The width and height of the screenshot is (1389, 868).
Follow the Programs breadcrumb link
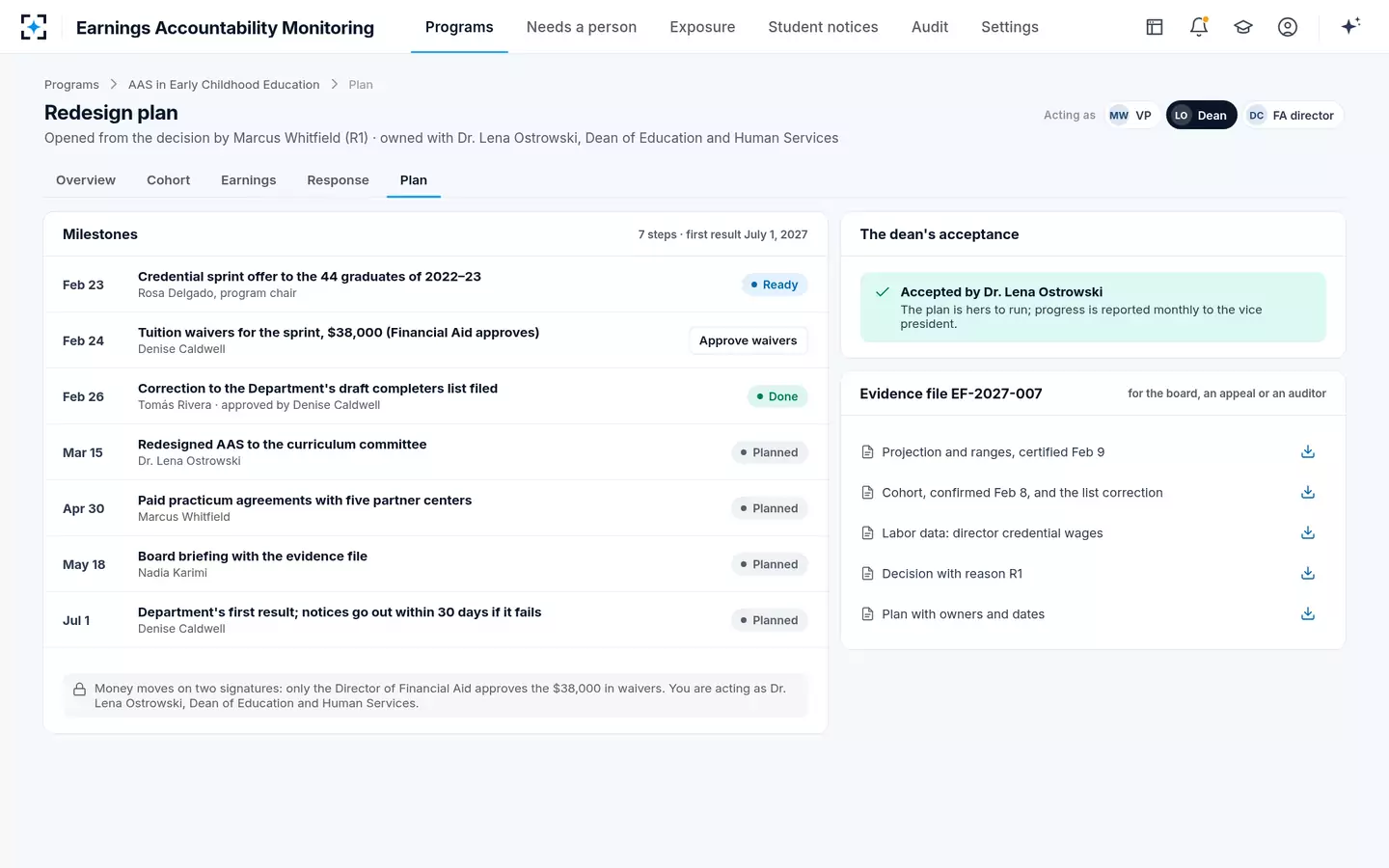click(x=71, y=85)
